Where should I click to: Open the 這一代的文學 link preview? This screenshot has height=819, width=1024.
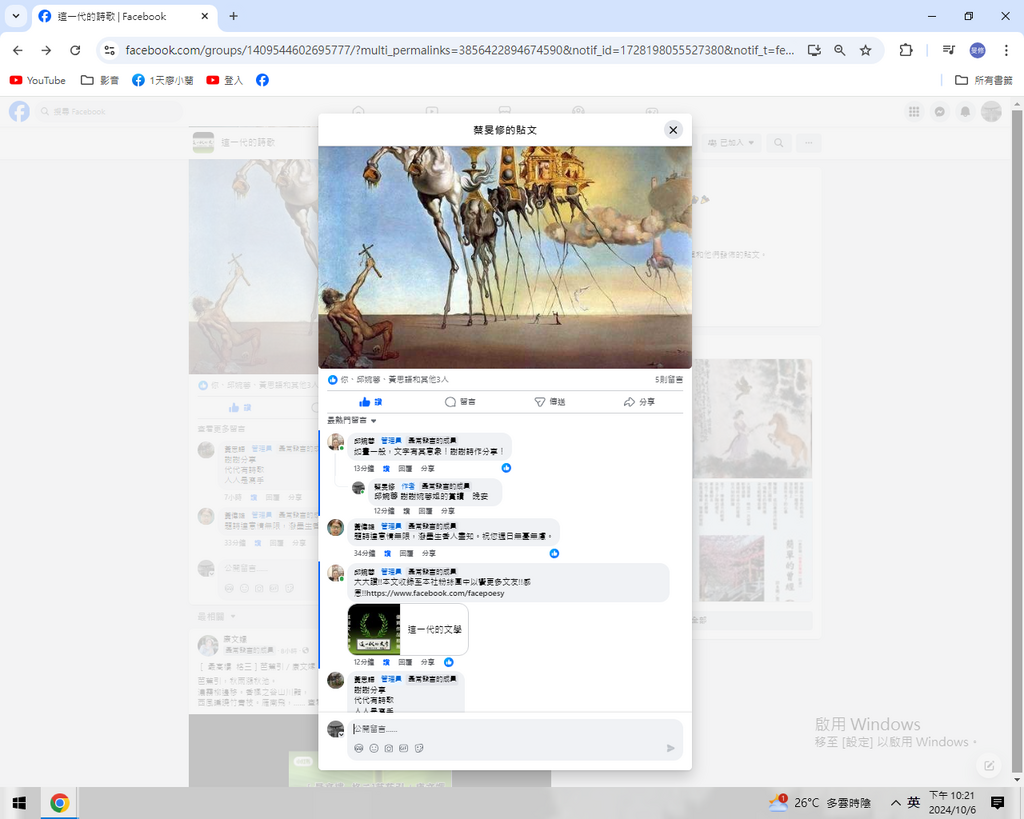408,629
